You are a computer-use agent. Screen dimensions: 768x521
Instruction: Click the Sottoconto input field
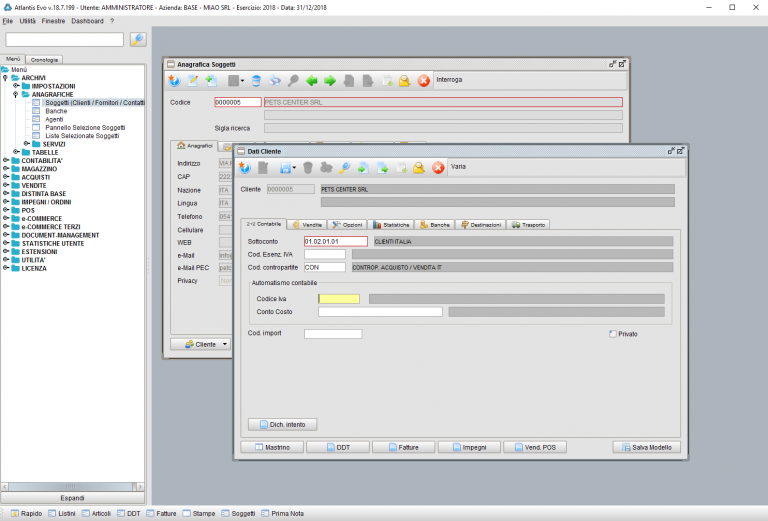click(336, 241)
